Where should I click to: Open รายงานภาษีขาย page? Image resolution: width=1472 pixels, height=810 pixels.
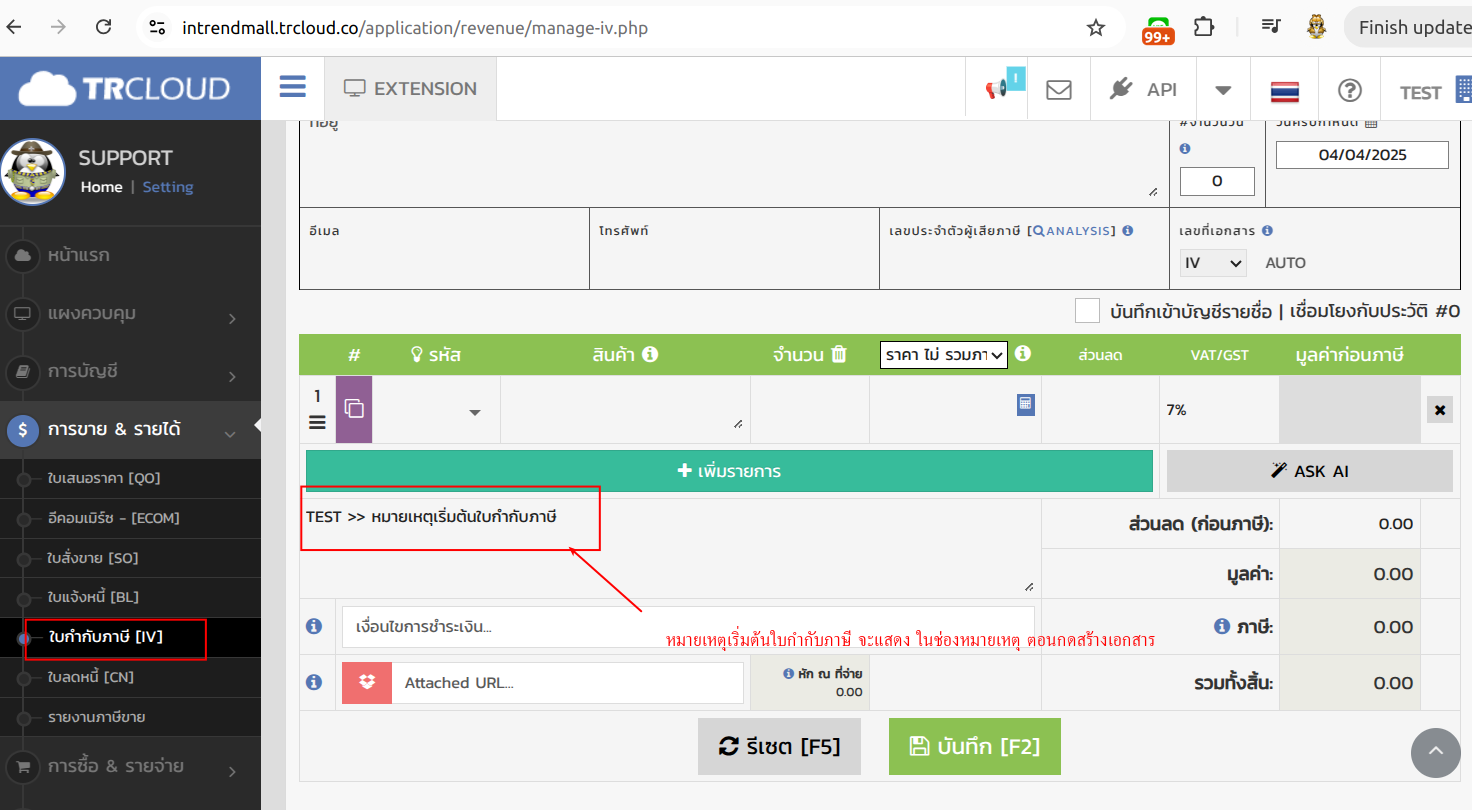tap(97, 717)
